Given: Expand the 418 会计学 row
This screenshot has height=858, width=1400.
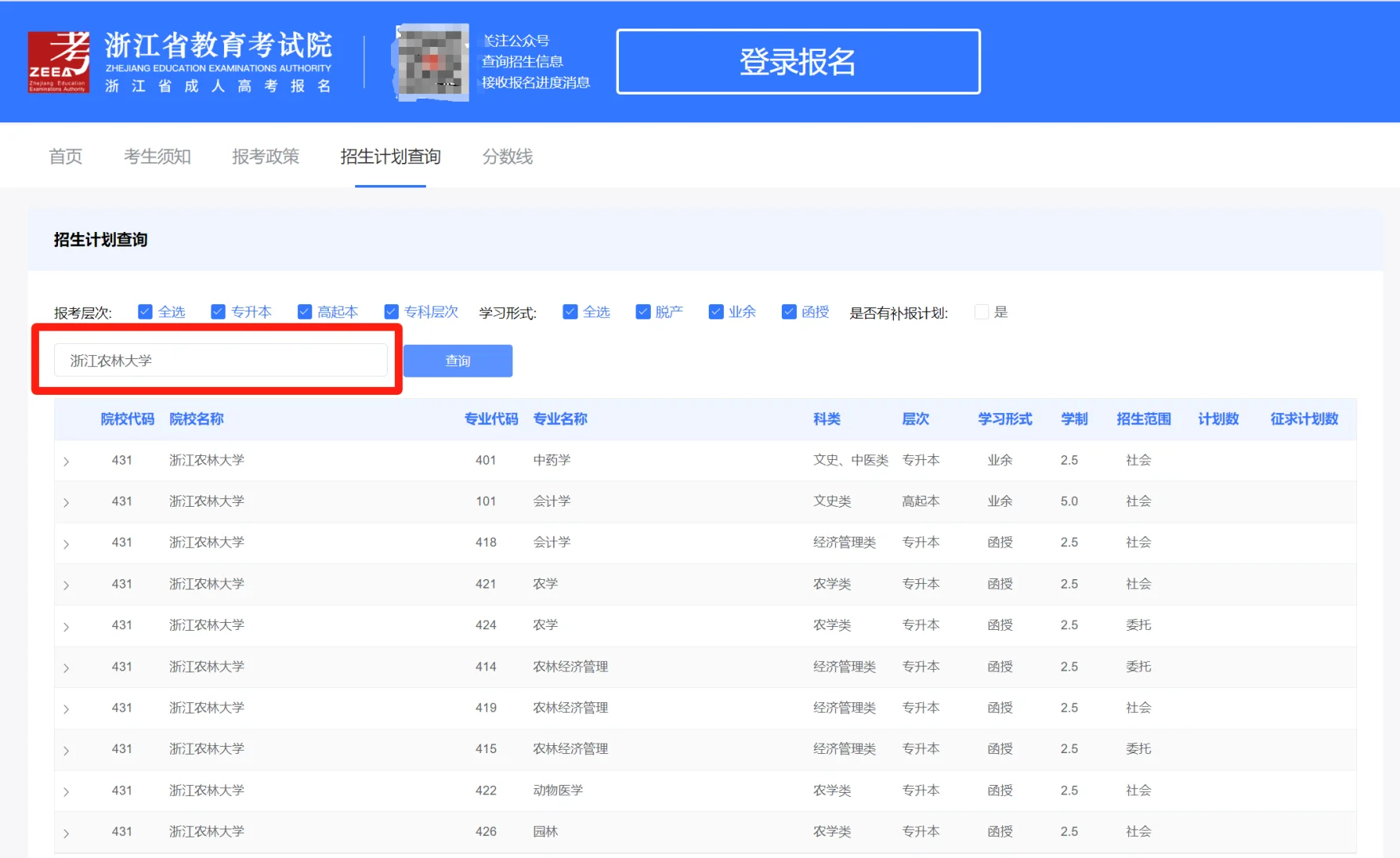Looking at the screenshot, I should click(x=66, y=544).
